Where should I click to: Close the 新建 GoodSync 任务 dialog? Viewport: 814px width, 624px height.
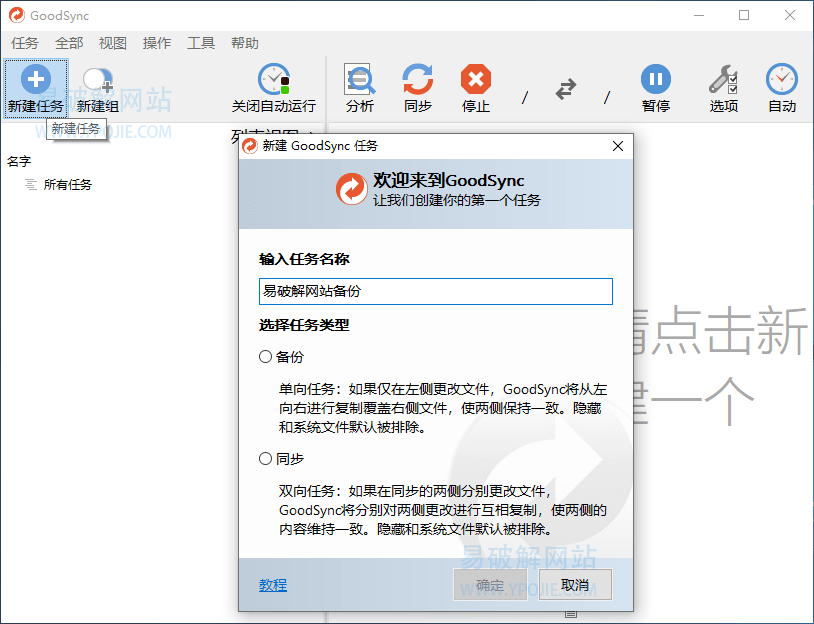[618, 146]
